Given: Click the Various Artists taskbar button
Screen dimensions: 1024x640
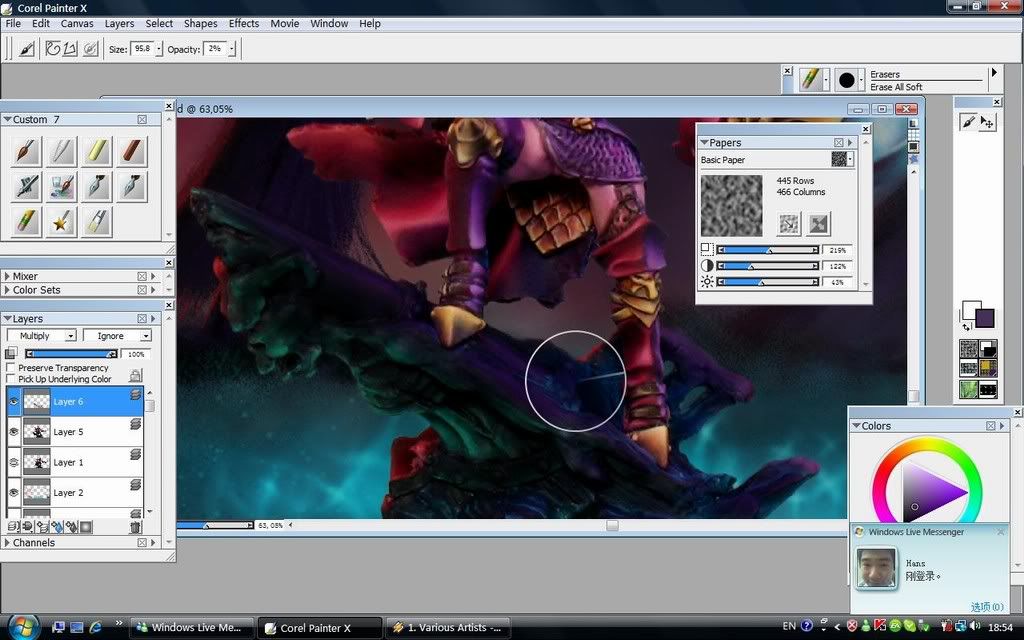Looking at the screenshot, I should pyautogui.click(x=449, y=628).
